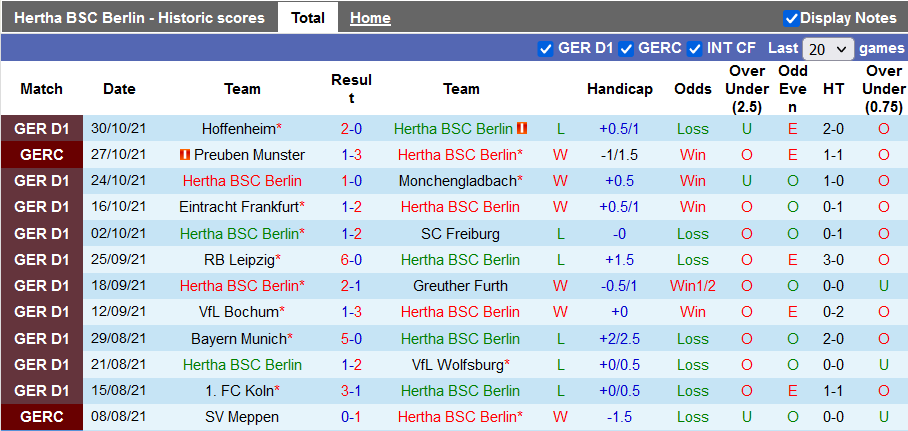908x431 pixels.
Task: Uncheck the GER D1 league filter
Action: (545, 48)
